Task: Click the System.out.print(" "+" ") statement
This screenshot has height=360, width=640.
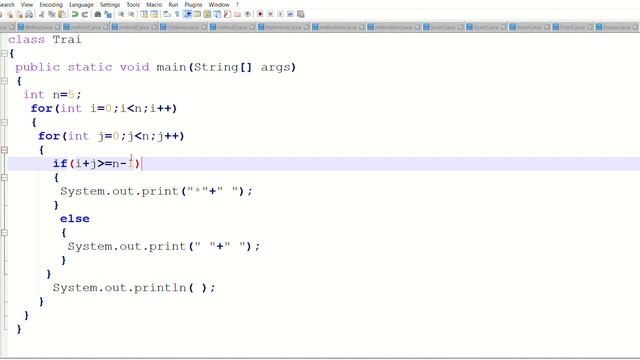Action: pos(164,247)
